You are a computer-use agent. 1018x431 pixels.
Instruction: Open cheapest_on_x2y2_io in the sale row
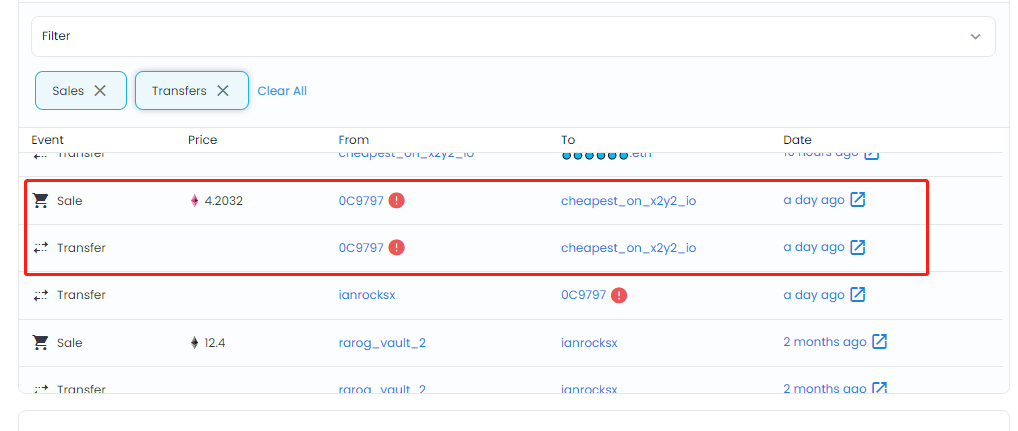click(x=628, y=200)
